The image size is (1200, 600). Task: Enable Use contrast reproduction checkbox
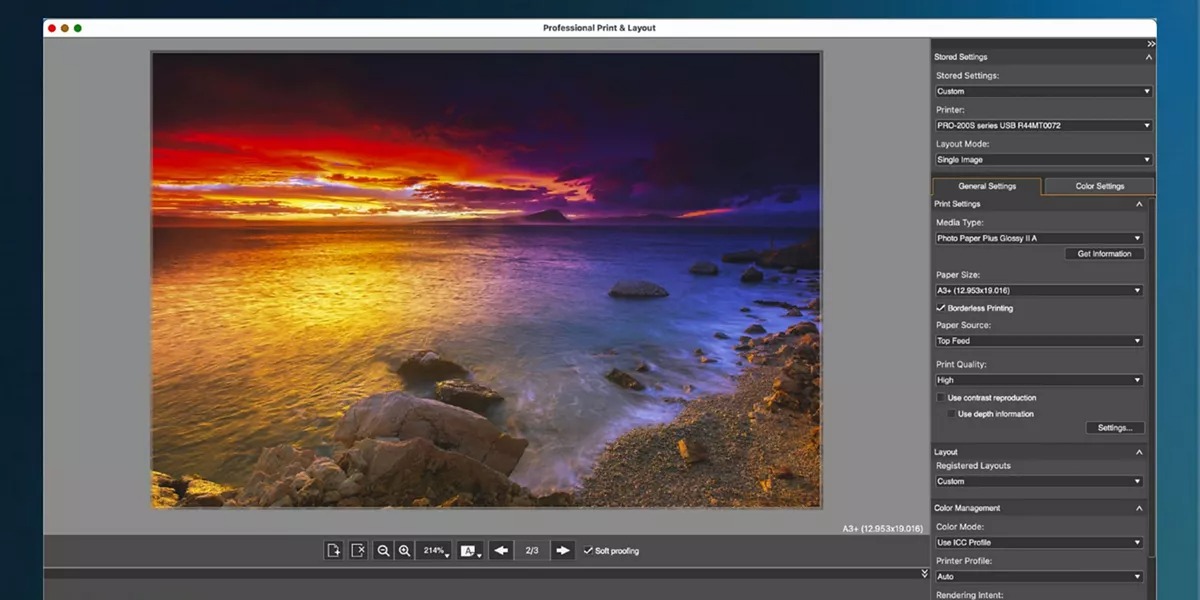click(940, 397)
